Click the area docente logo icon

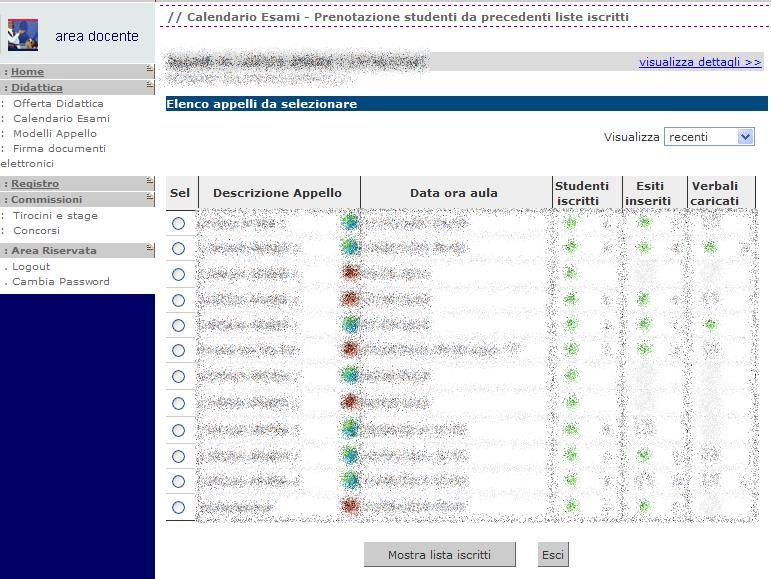point(22,35)
